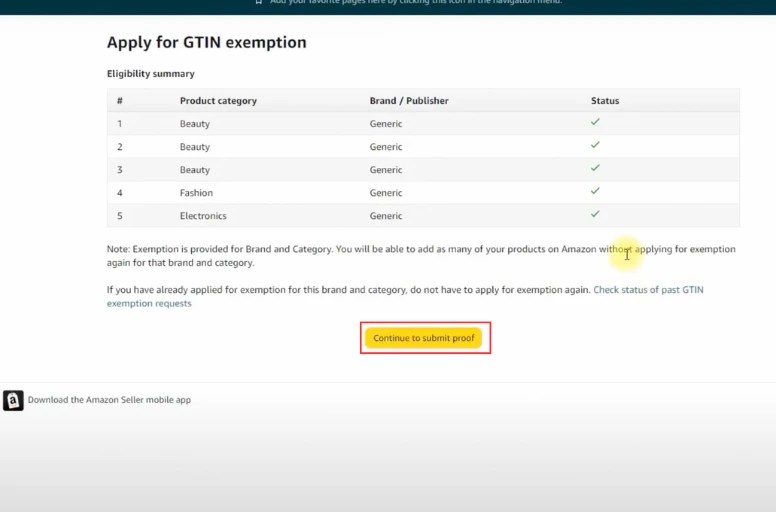Click the green checkmark in row 2

[595, 145]
